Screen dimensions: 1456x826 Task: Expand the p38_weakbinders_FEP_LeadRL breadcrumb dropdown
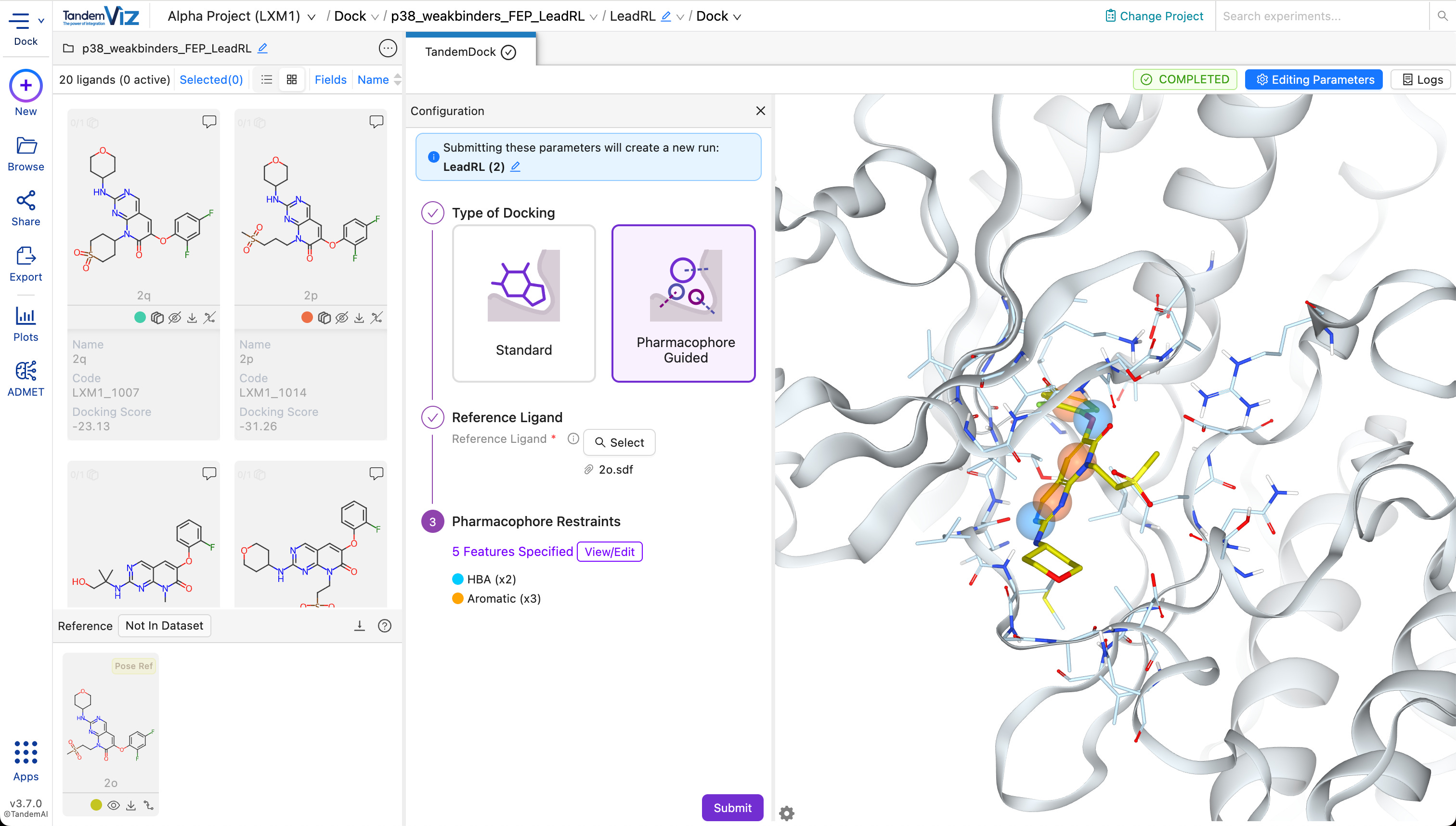pyautogui.click(x=593, y=17)
